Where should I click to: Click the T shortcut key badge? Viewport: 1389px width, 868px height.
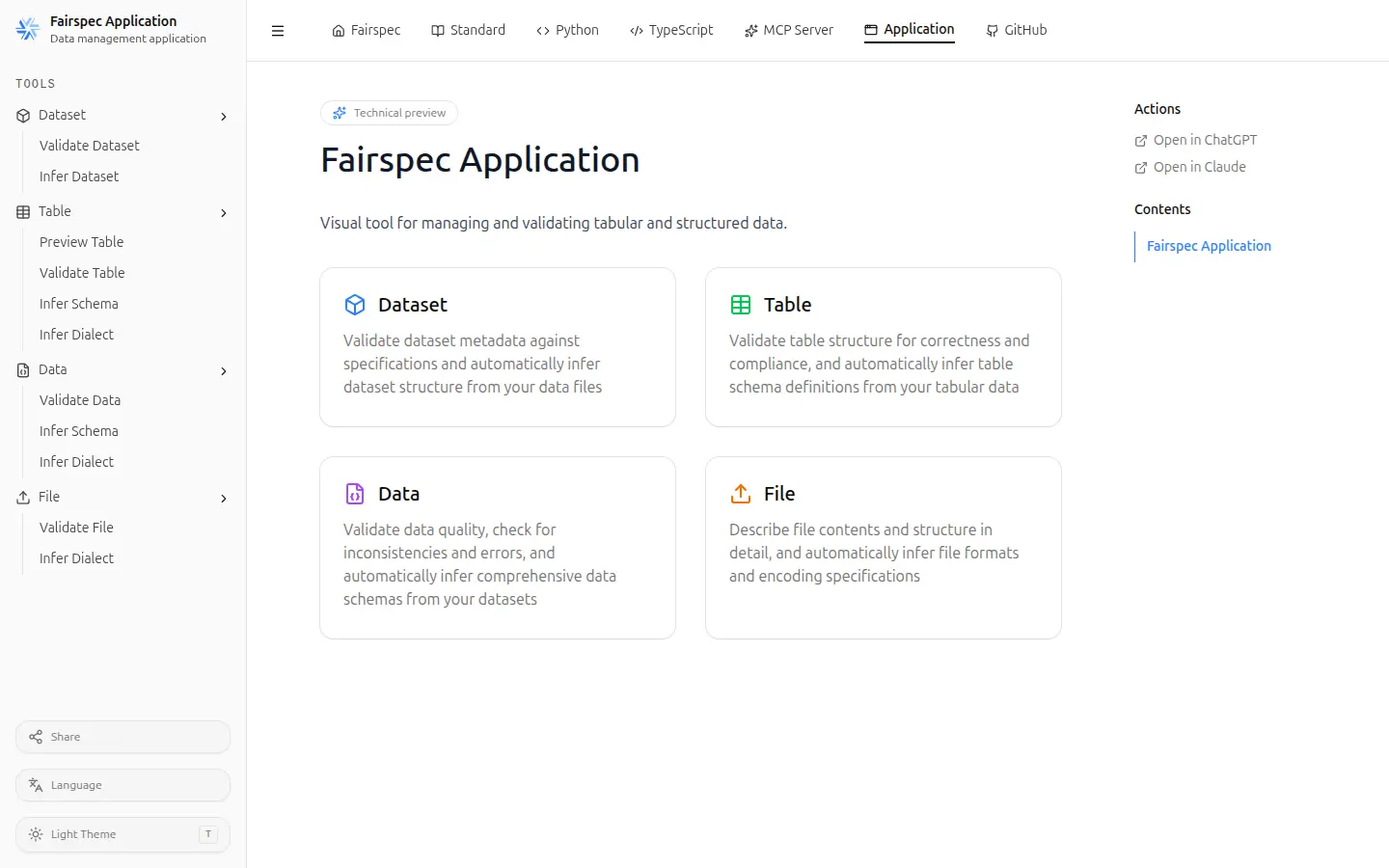click(208, 834)
